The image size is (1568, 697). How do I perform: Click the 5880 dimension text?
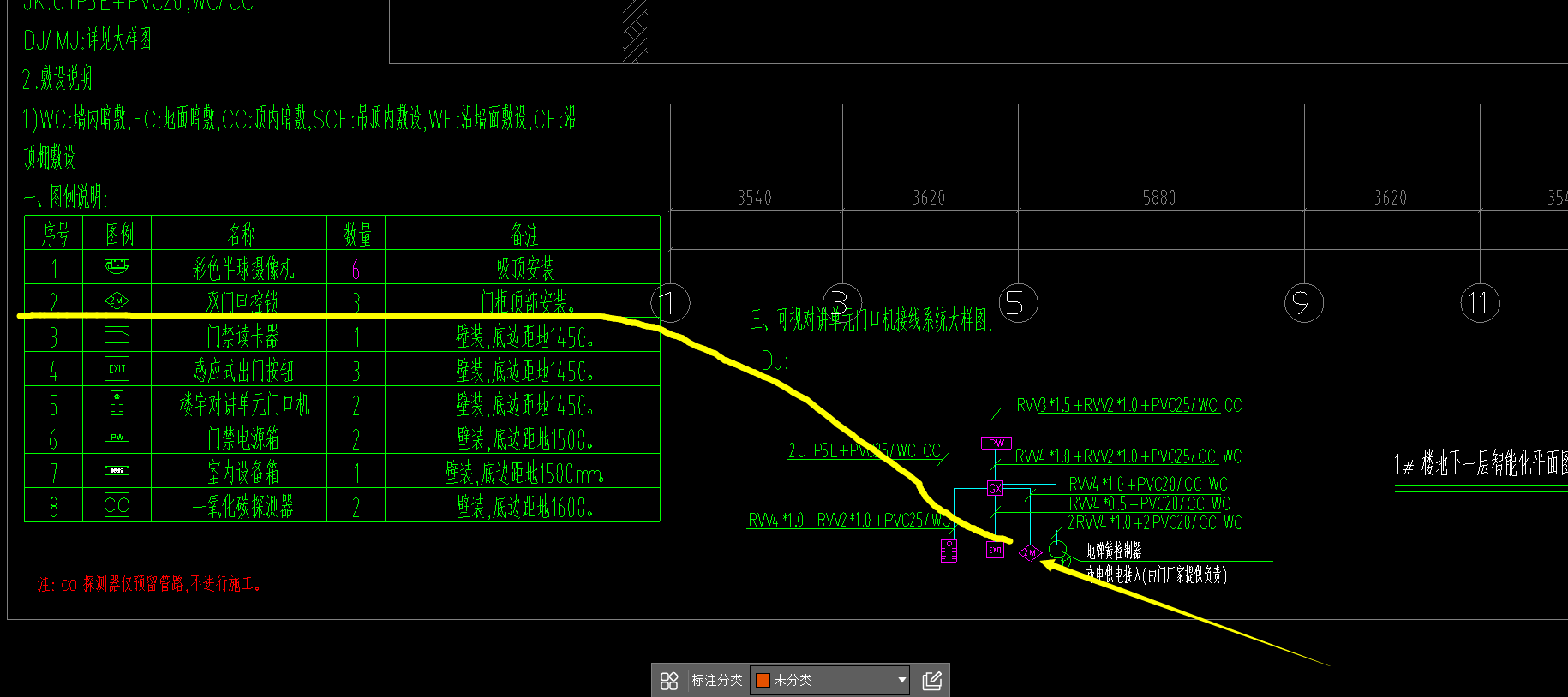pyautogui.click(x=1159, y=198)
